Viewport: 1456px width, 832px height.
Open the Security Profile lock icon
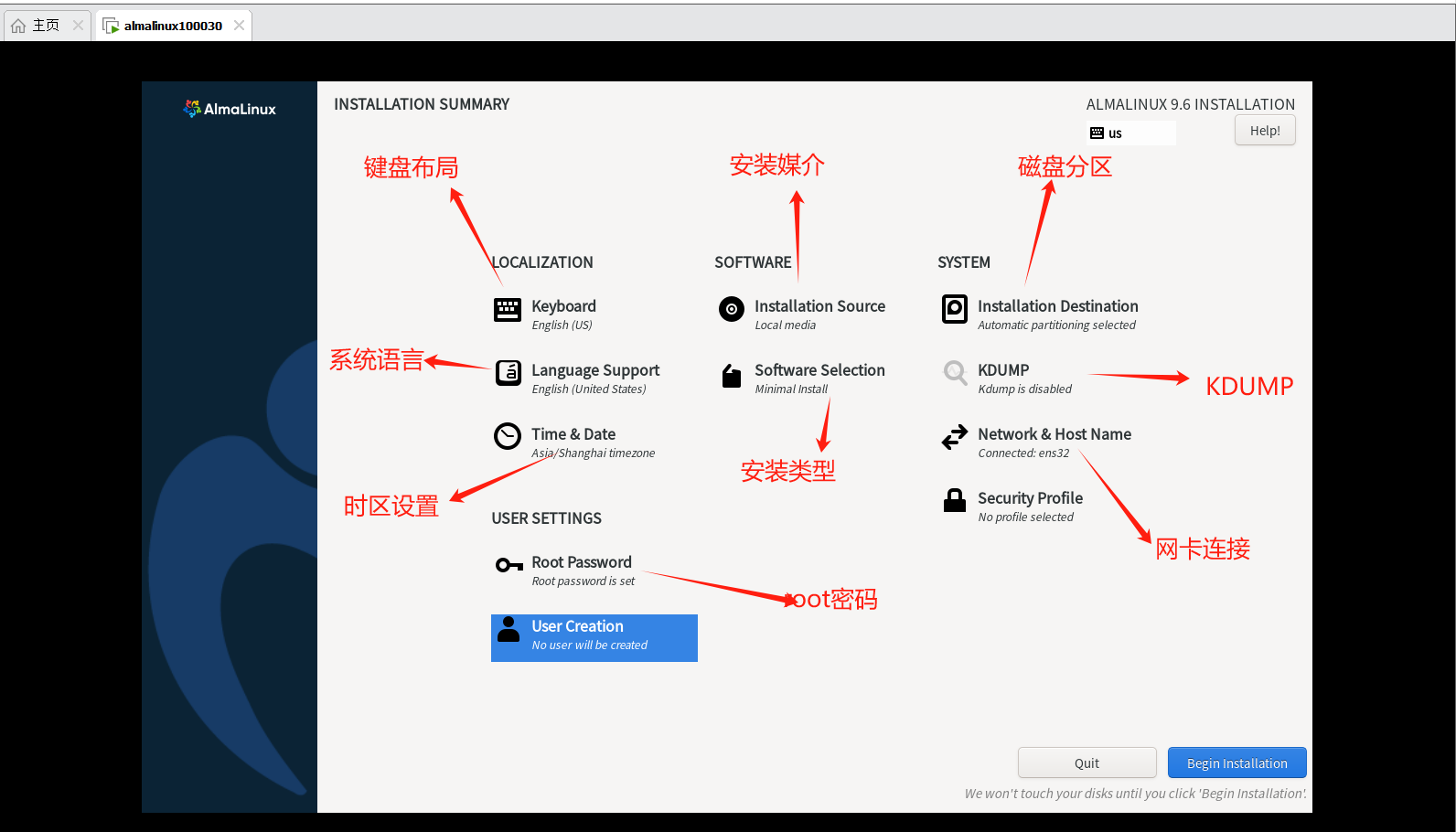click(x=955, y=500)
